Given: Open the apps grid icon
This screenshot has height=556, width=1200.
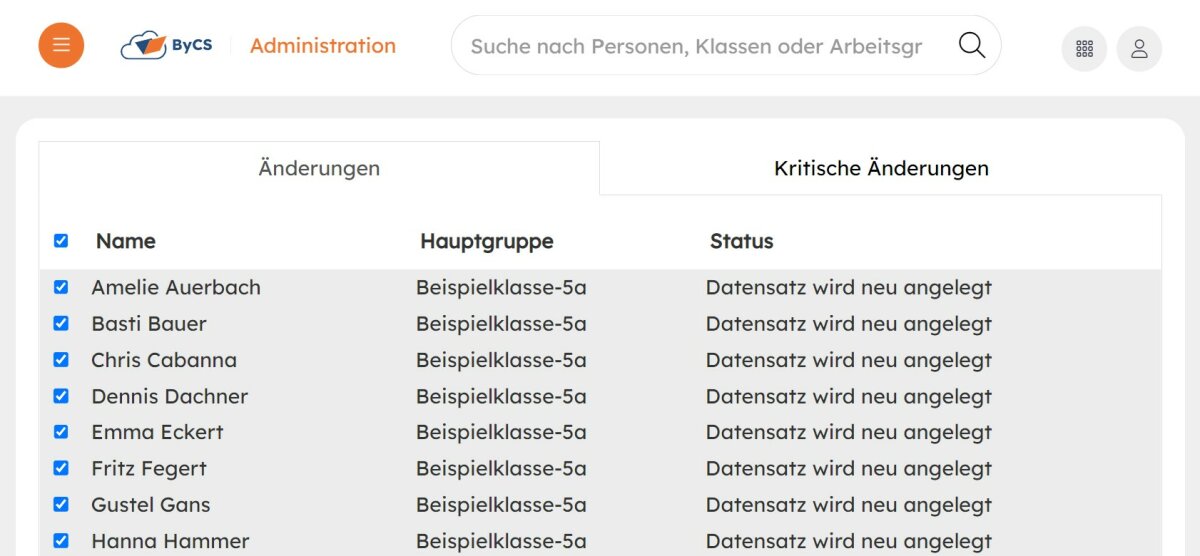Looking at the screenshot, I should click(x=1084, y=48).
